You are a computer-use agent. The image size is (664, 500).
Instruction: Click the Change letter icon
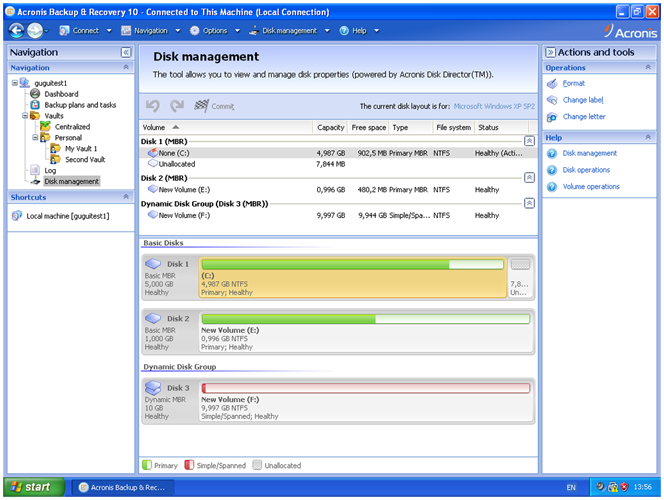[x=552, y=117]
